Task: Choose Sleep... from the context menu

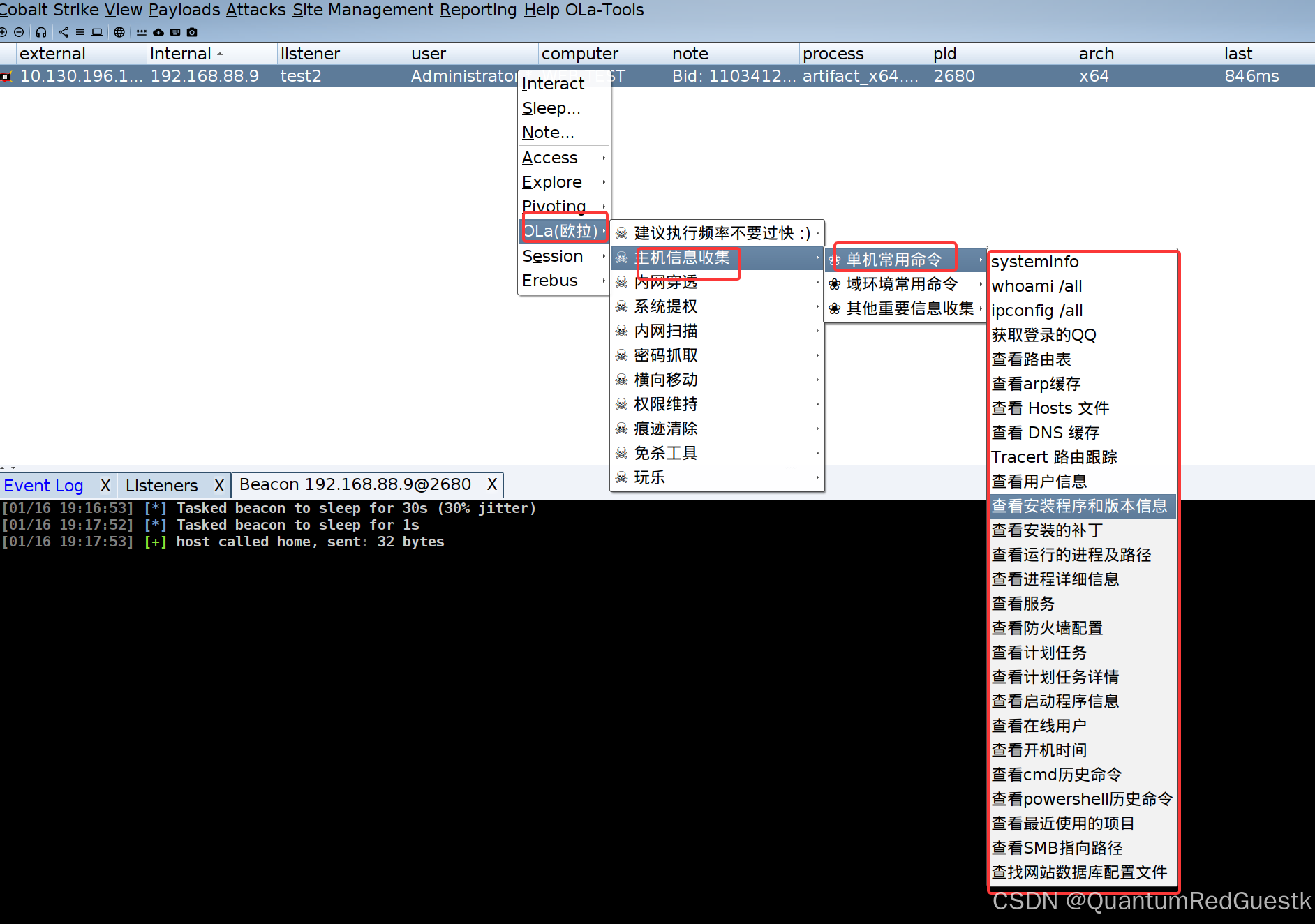Action: click(x=564, y=108)
